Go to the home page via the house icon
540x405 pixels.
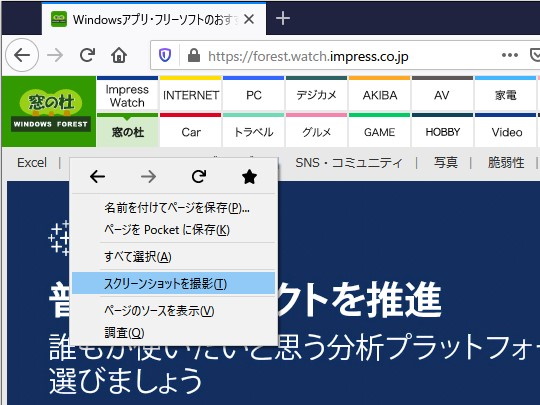(x=119, y=55)
